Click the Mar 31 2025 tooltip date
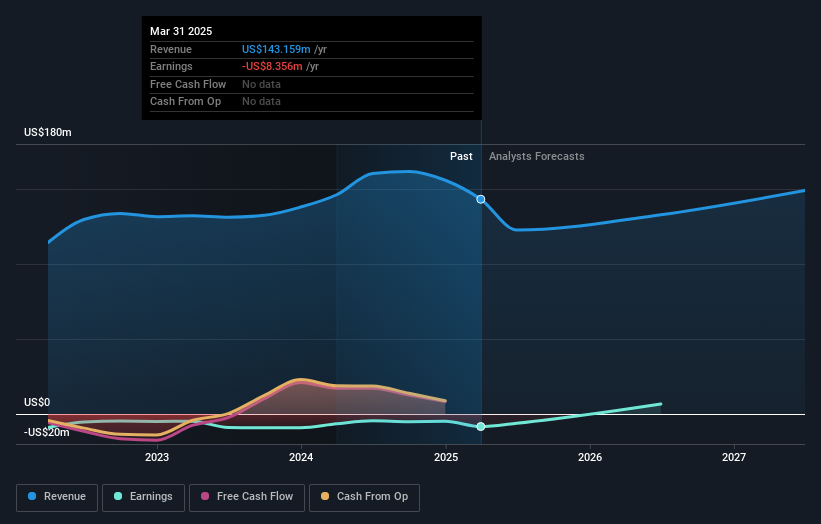 point(181,31)
